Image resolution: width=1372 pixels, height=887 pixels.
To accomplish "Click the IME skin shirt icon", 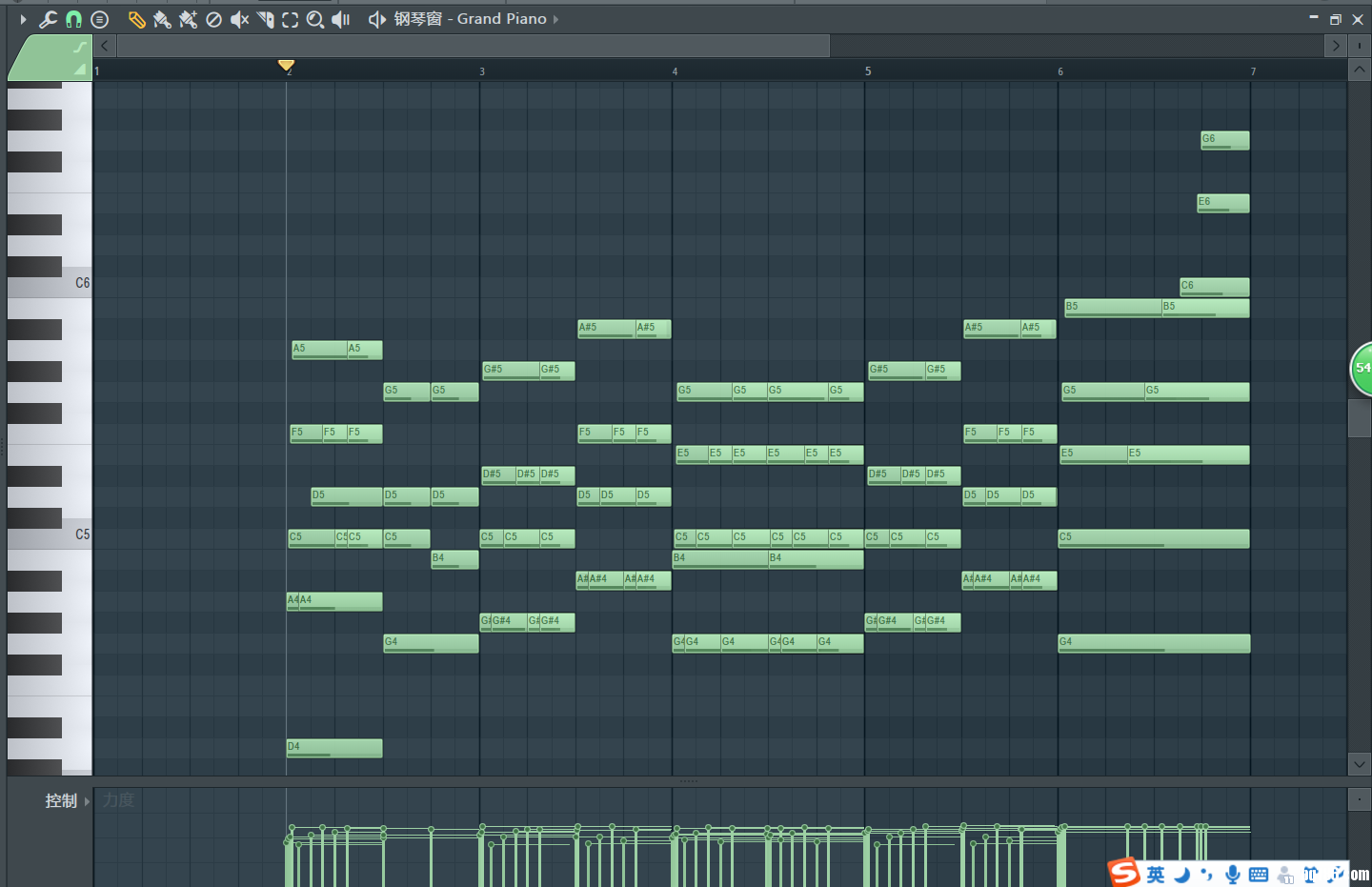I will click(x=1311, y=875).
